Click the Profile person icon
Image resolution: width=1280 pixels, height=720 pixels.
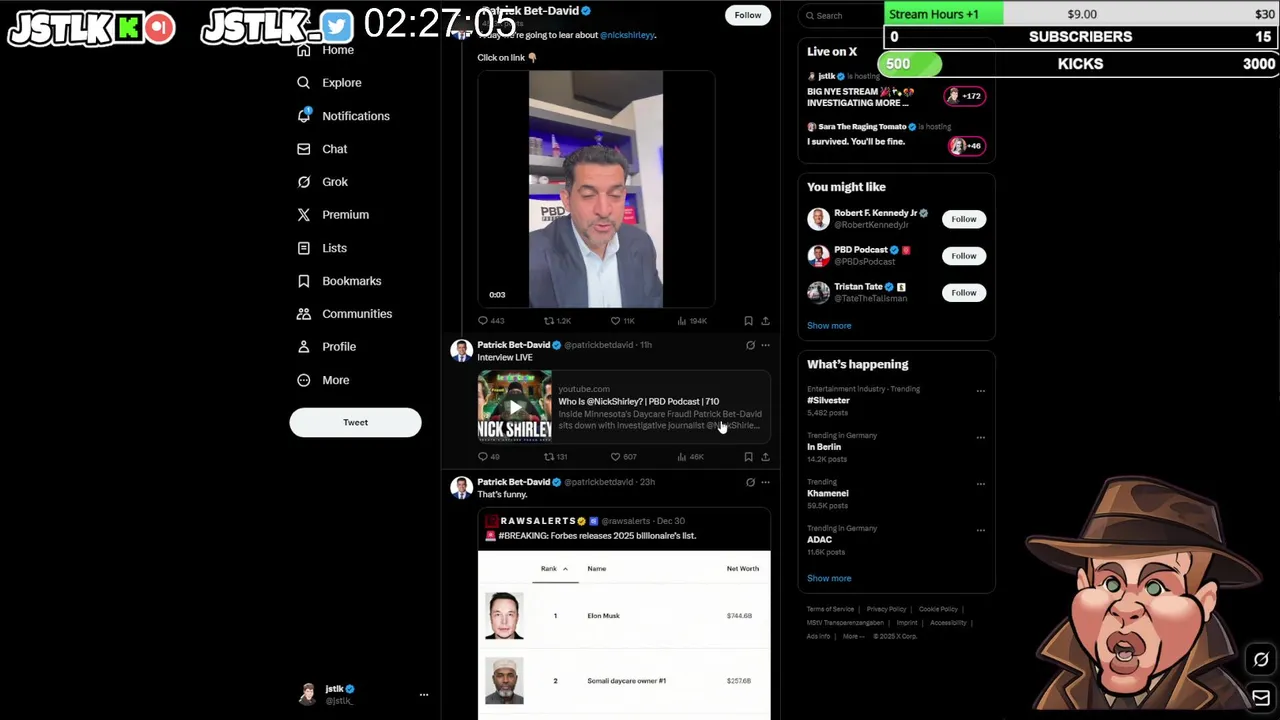pos(304,347)
